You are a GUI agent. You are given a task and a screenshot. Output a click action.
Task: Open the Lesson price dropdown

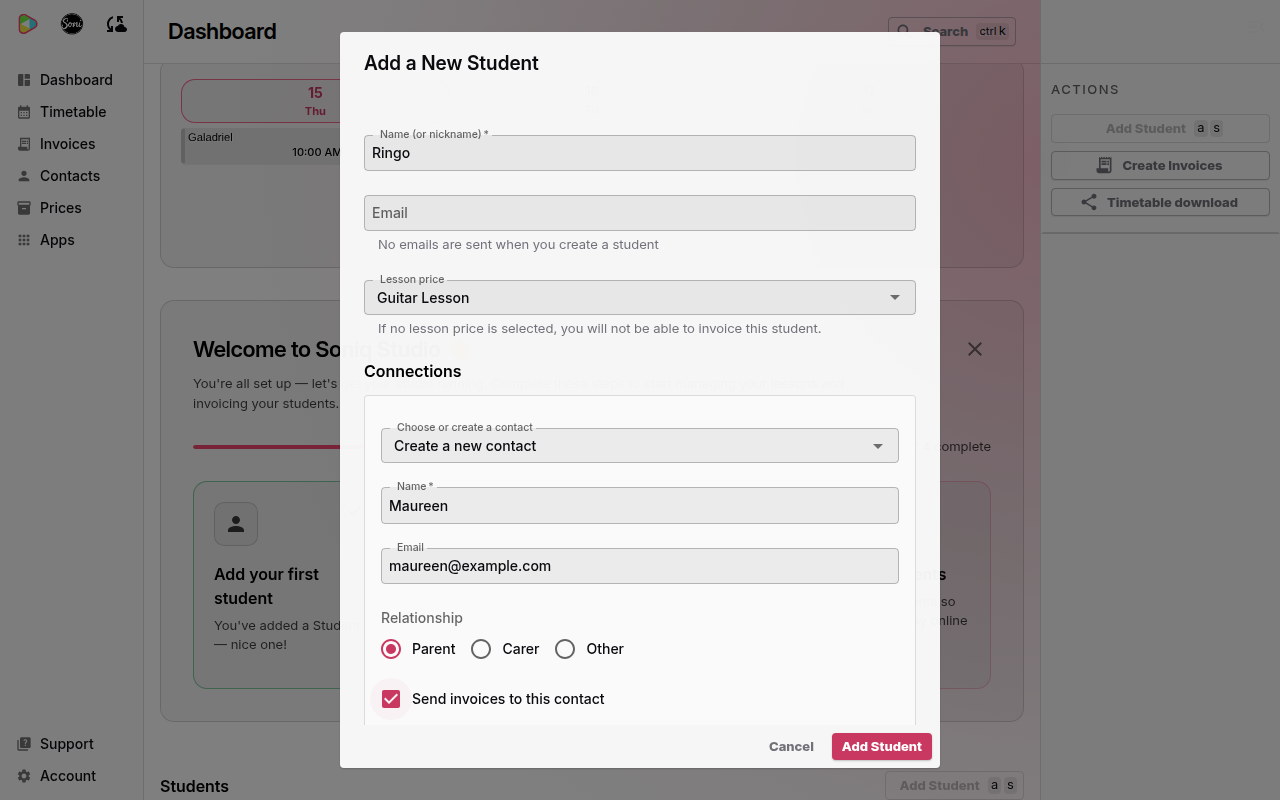click(640, 297)
